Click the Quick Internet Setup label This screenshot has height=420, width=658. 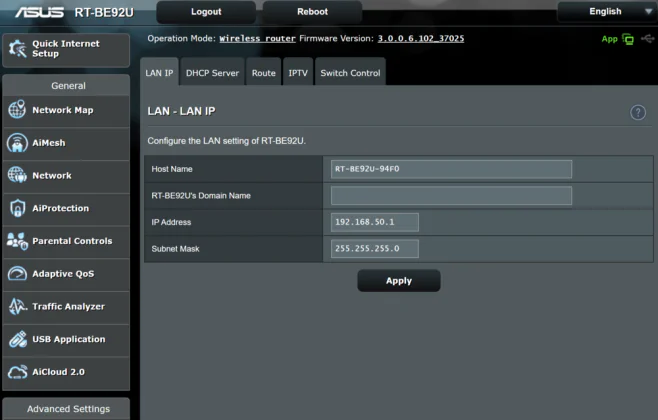pyautogui.click(x=66, y=49)
